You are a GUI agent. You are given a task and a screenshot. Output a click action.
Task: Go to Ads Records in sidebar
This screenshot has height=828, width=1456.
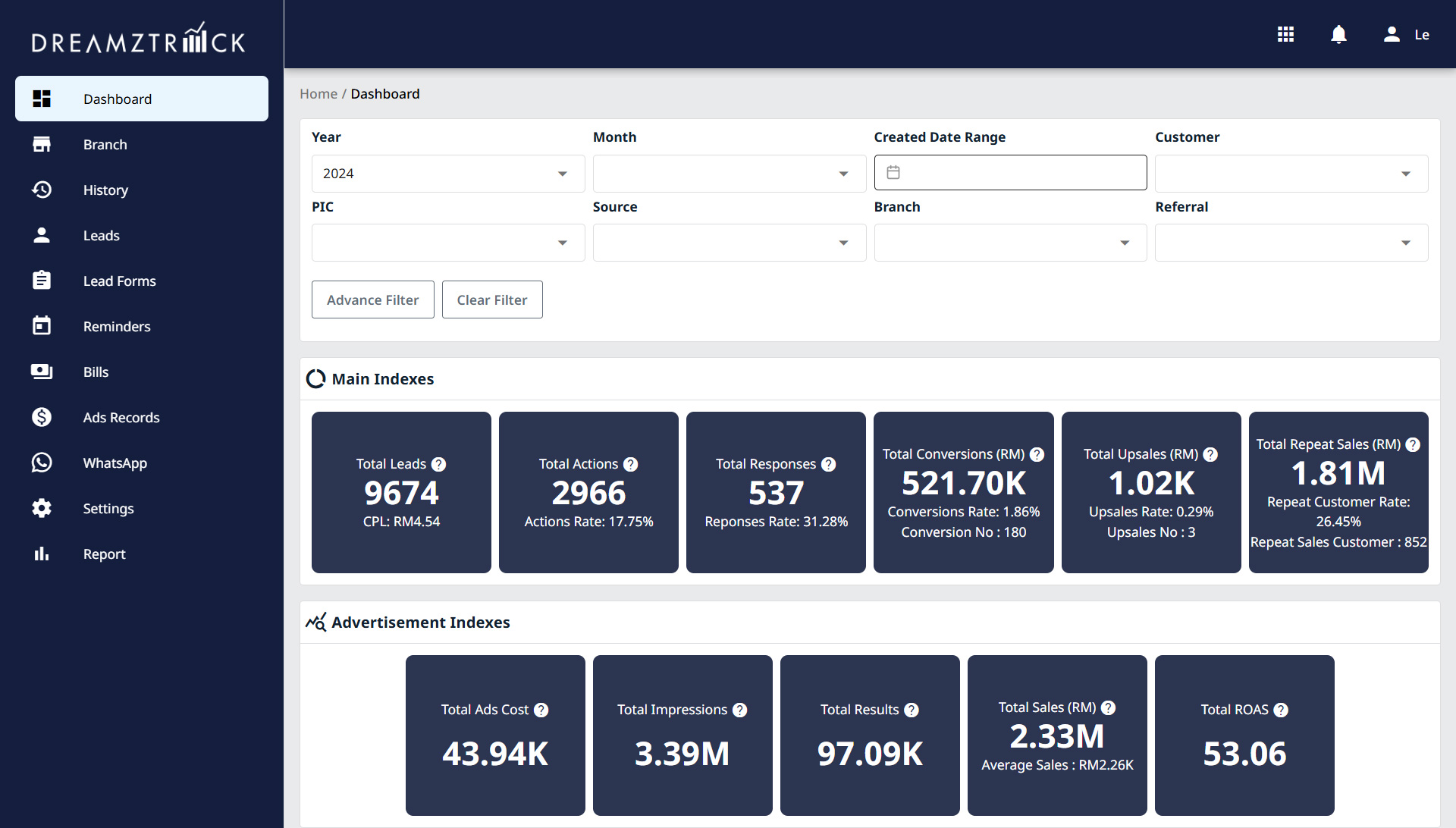click(121, 418)
